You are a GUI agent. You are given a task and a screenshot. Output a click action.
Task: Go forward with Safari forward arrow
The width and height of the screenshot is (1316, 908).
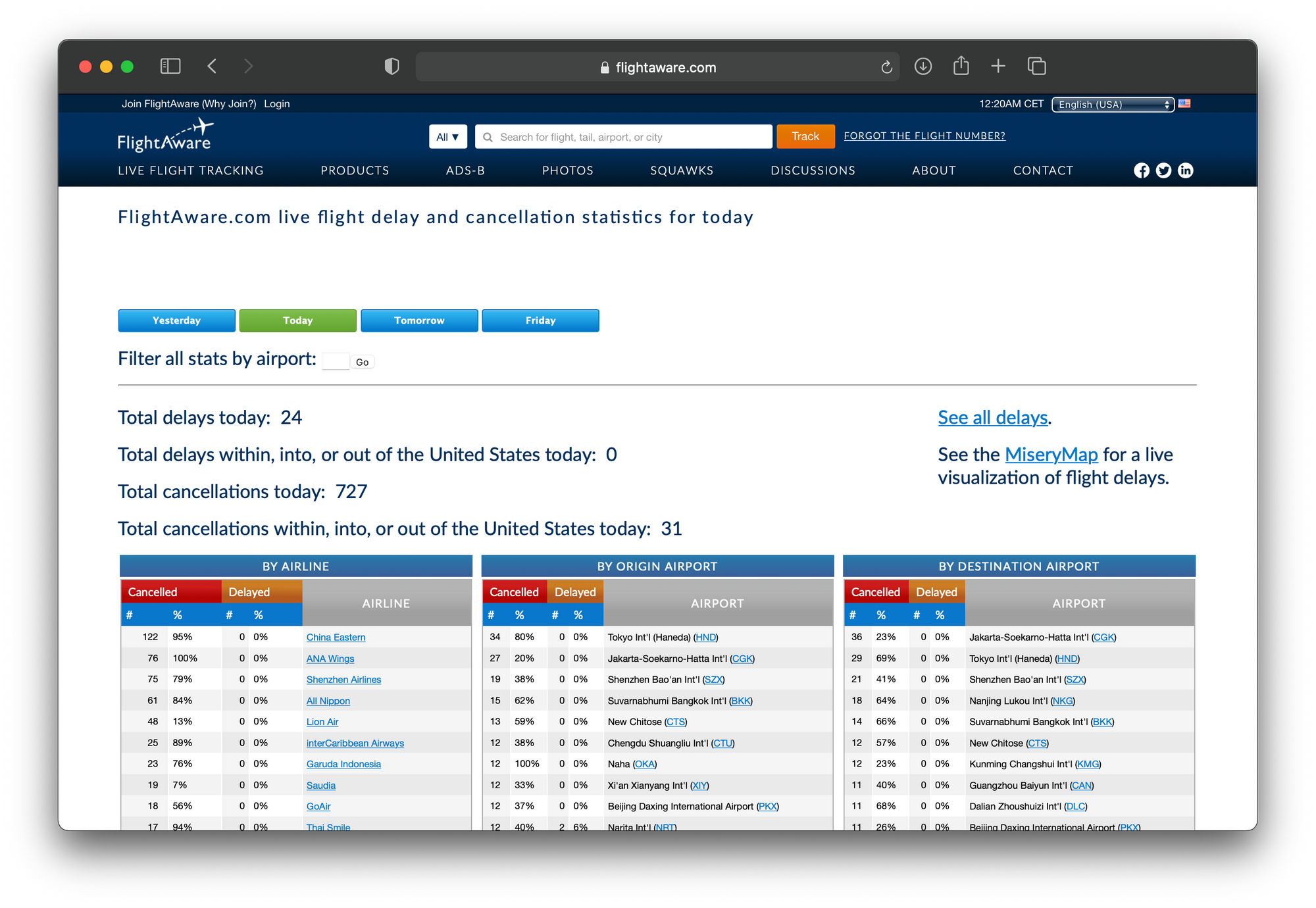point(248,66)
